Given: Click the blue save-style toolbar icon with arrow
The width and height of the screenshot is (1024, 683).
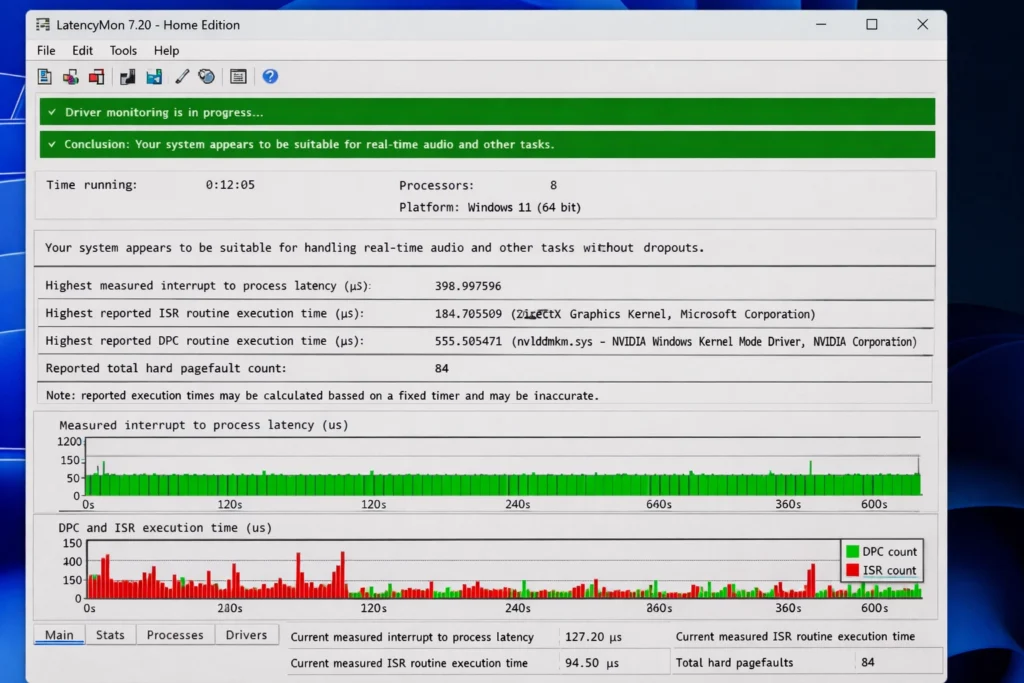Looking at the screenshot, I should click(x=154, y=77).
